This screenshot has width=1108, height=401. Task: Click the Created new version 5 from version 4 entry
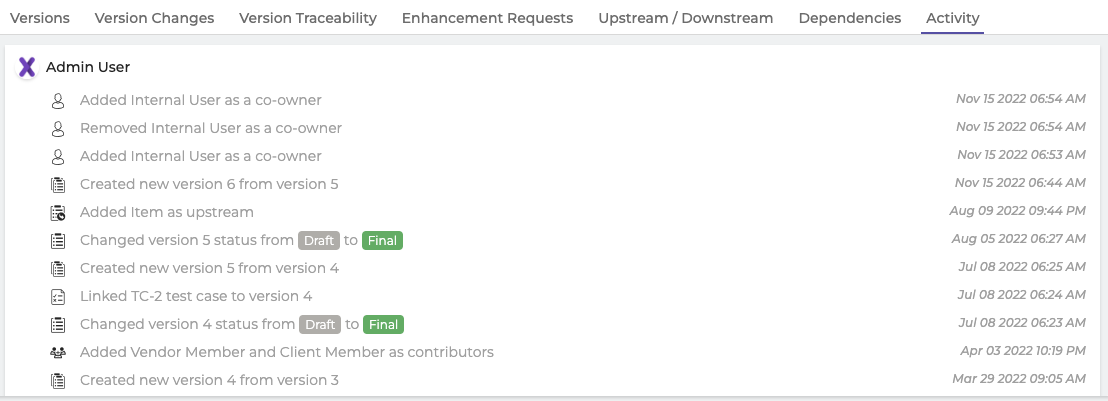point(209,268)
